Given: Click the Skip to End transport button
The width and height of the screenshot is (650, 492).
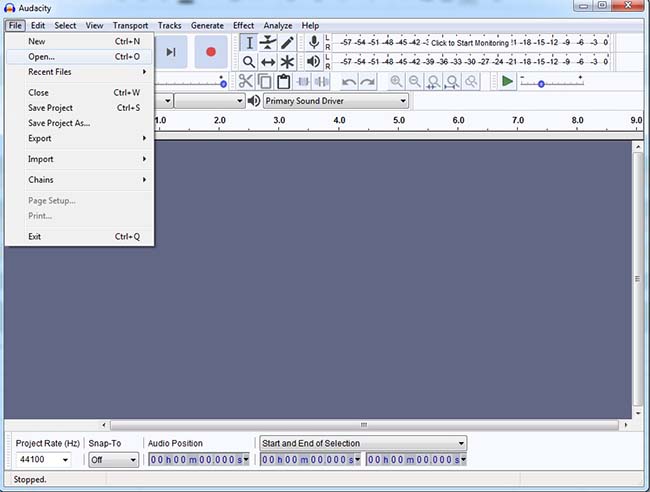Looking at the screenshot, I should (x=171, y=52).
